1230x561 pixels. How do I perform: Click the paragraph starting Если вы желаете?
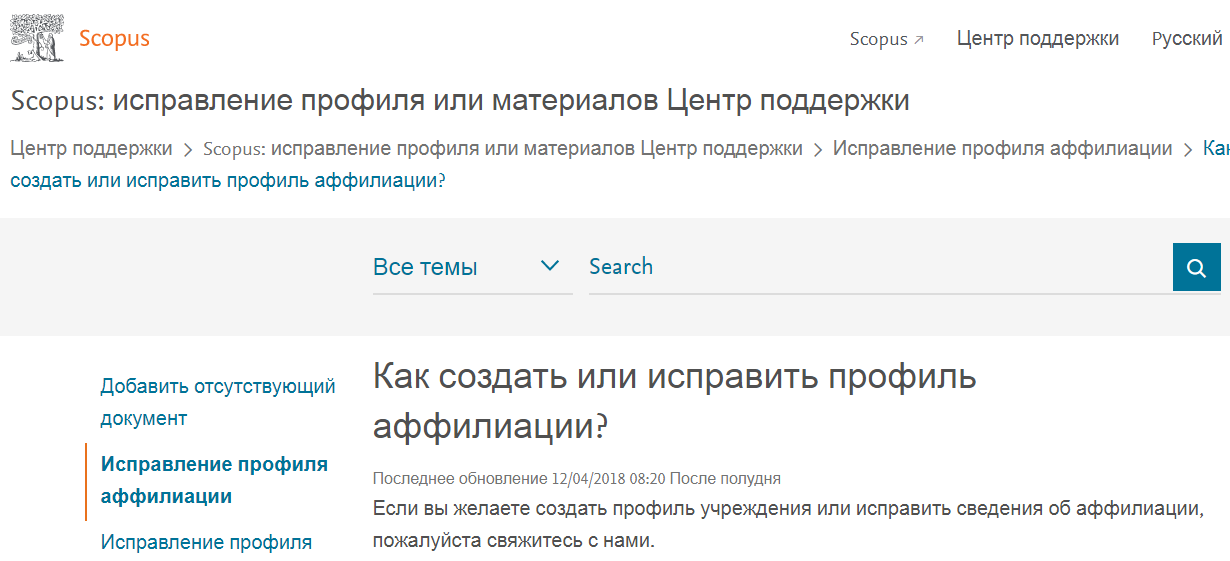[x=787, y=524]
